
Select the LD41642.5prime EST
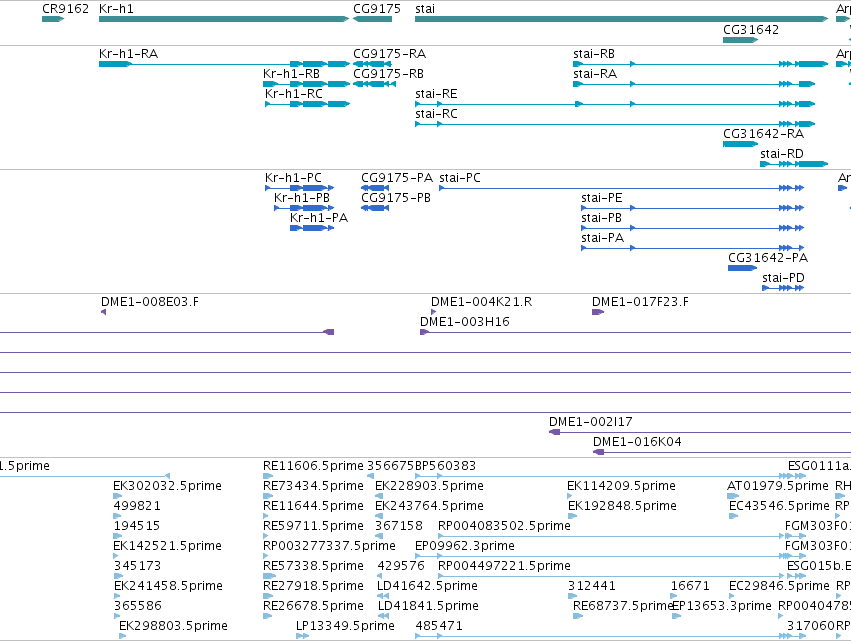(383, 596)
